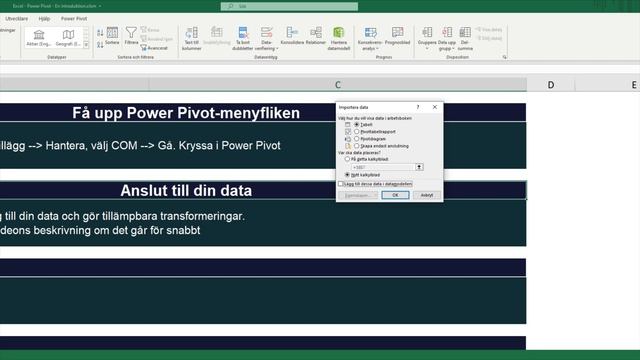Screen dimensions: 640x360
Task: Sort descending Z to A
Action: 100,44
